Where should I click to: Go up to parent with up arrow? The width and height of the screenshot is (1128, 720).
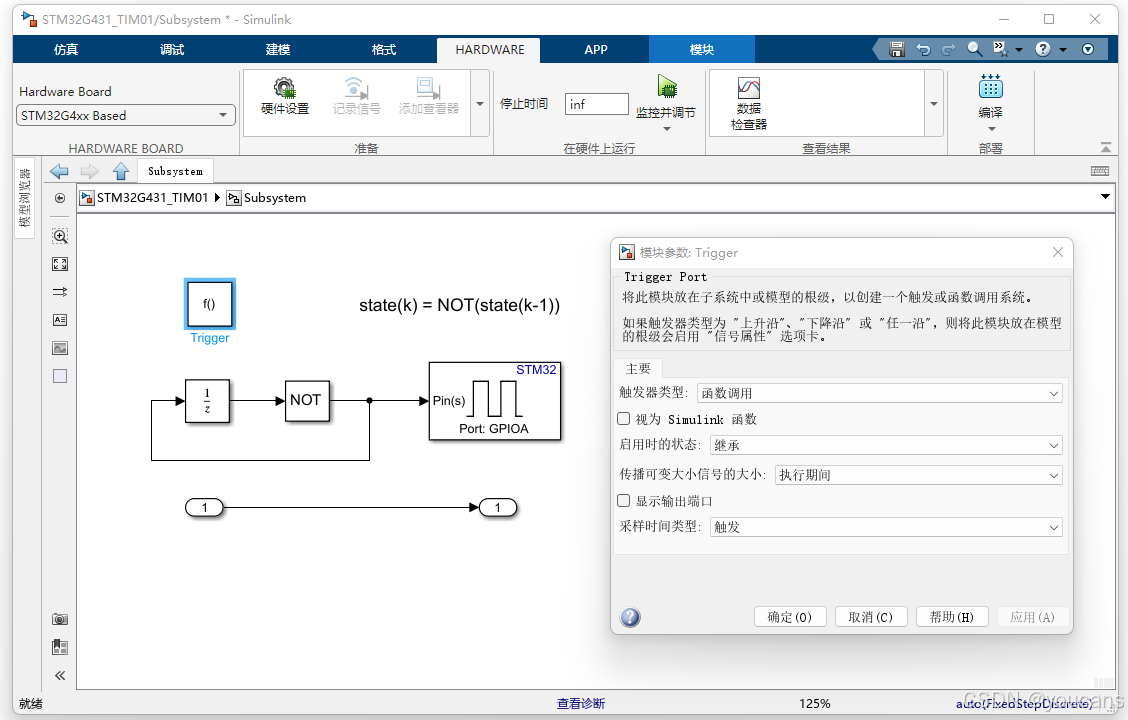[x=120, y=171]
